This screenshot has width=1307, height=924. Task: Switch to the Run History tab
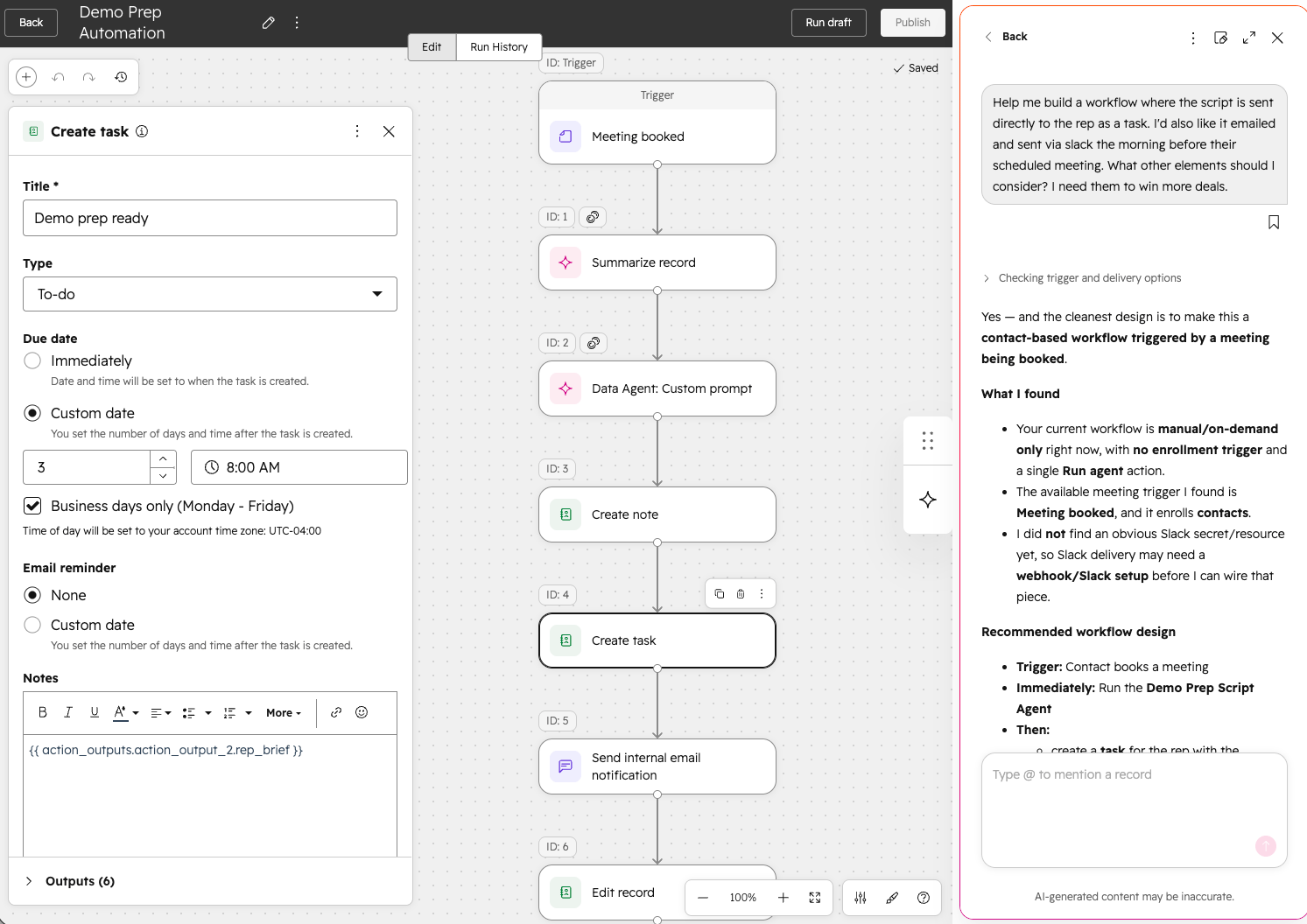(x=499, y=47)
